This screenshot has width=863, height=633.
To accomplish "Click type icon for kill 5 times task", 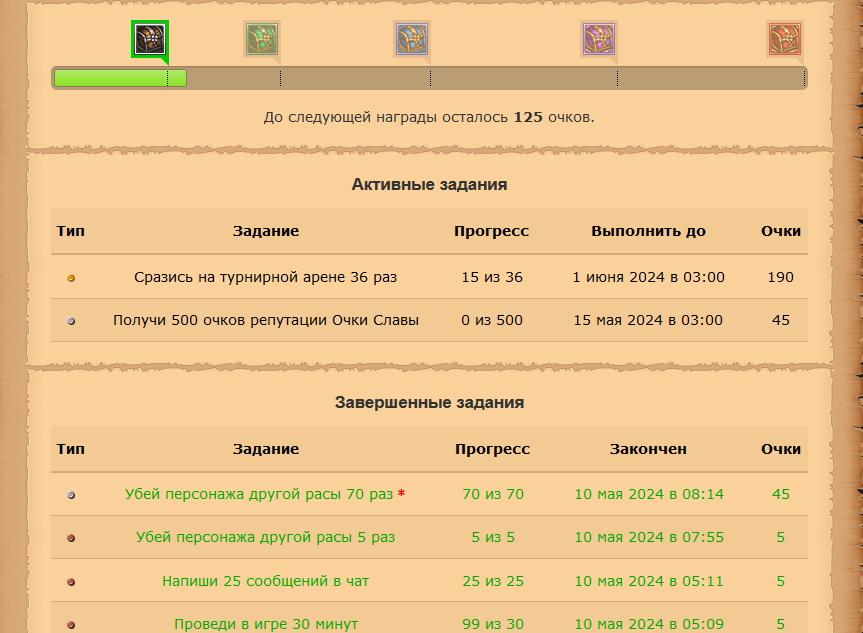I will [71, 538].
